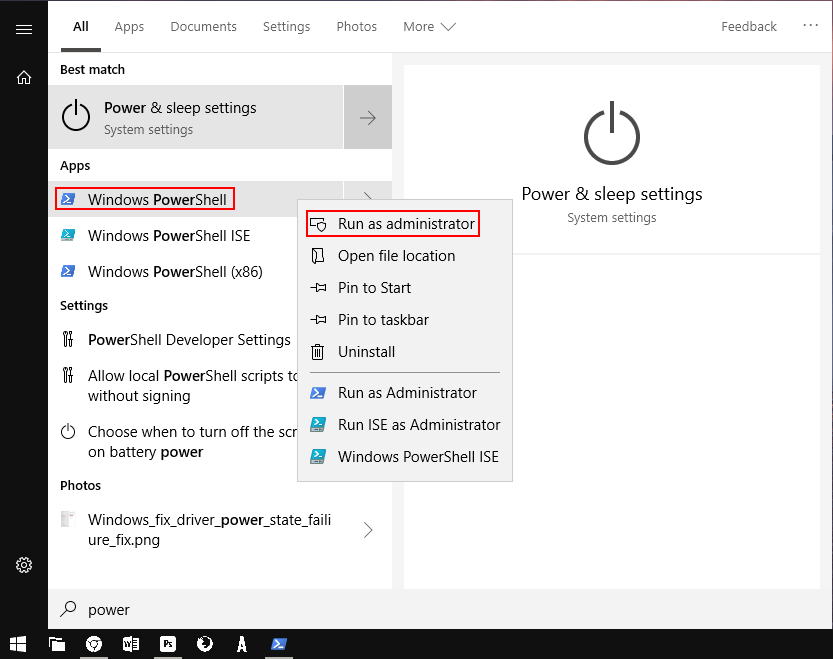The image size is (833, 659).
Task: Open Windows PowerShell ISE result
Action: pos(173,235)
